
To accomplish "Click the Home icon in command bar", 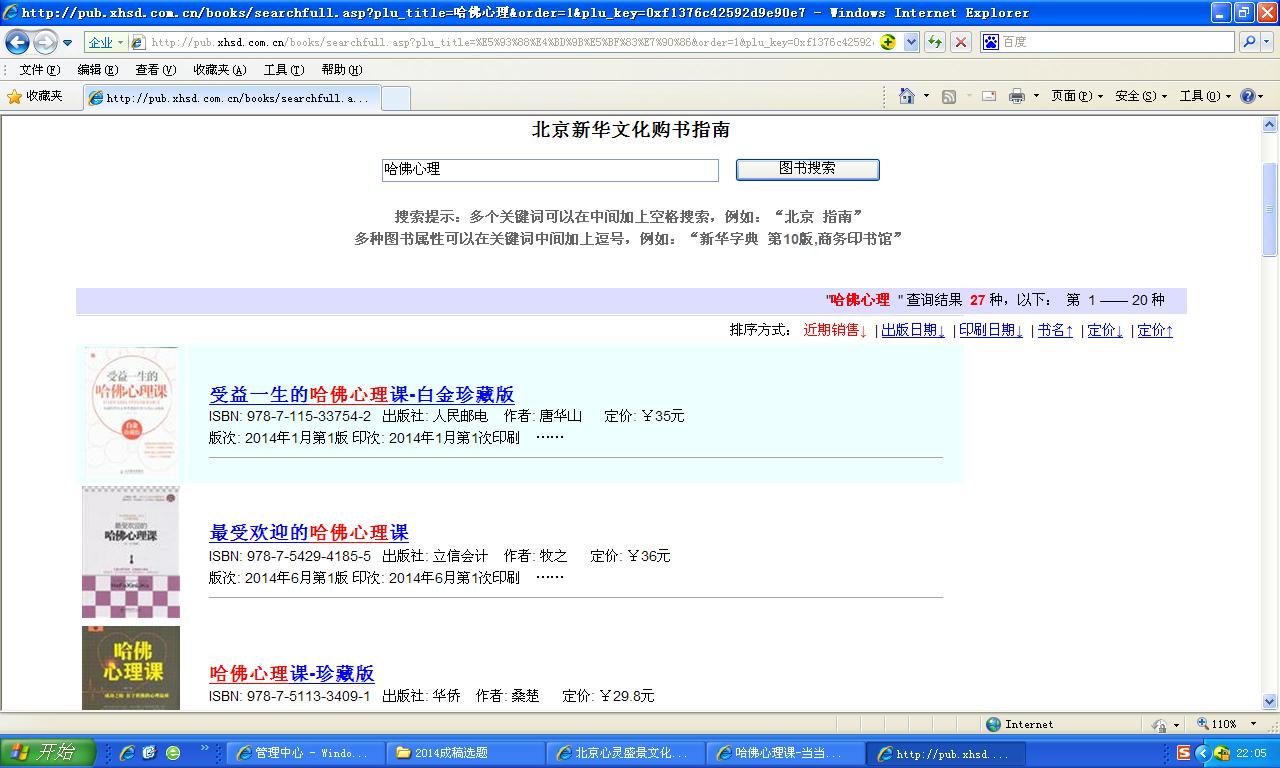I will [x=907, y=96].
